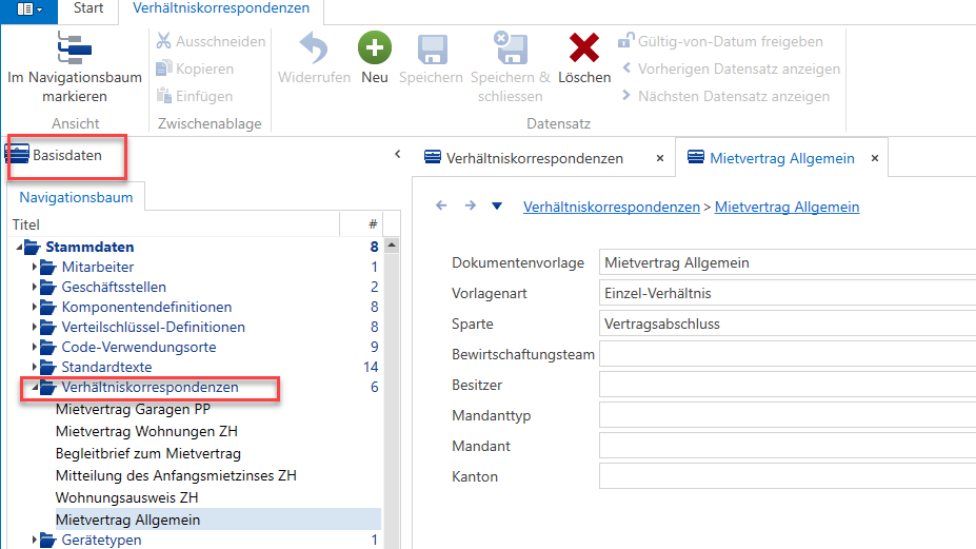Screen dimensions: 976x549
Task: Click into the Vorlagenart field
Action: point(787,293)
